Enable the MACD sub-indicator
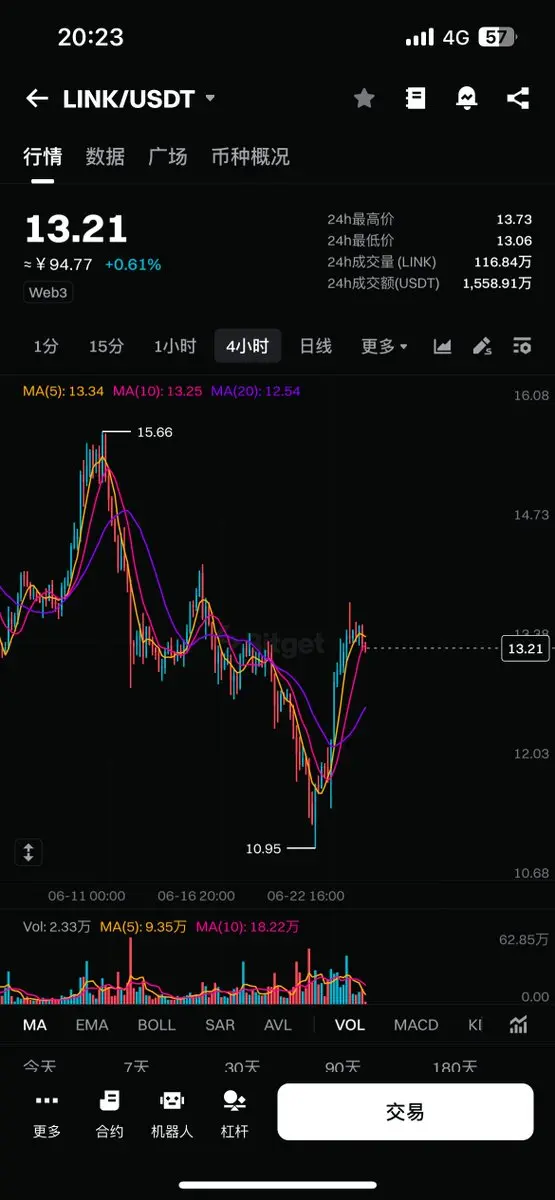Screen dimensions: 555x1200 click(416, 1025)
